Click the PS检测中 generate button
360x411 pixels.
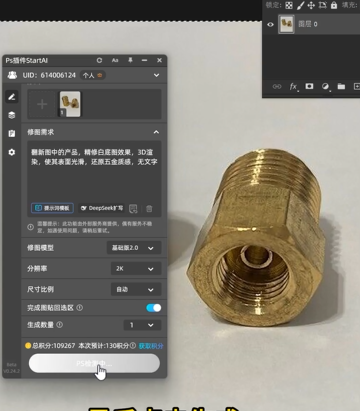[x=94, y=363]
